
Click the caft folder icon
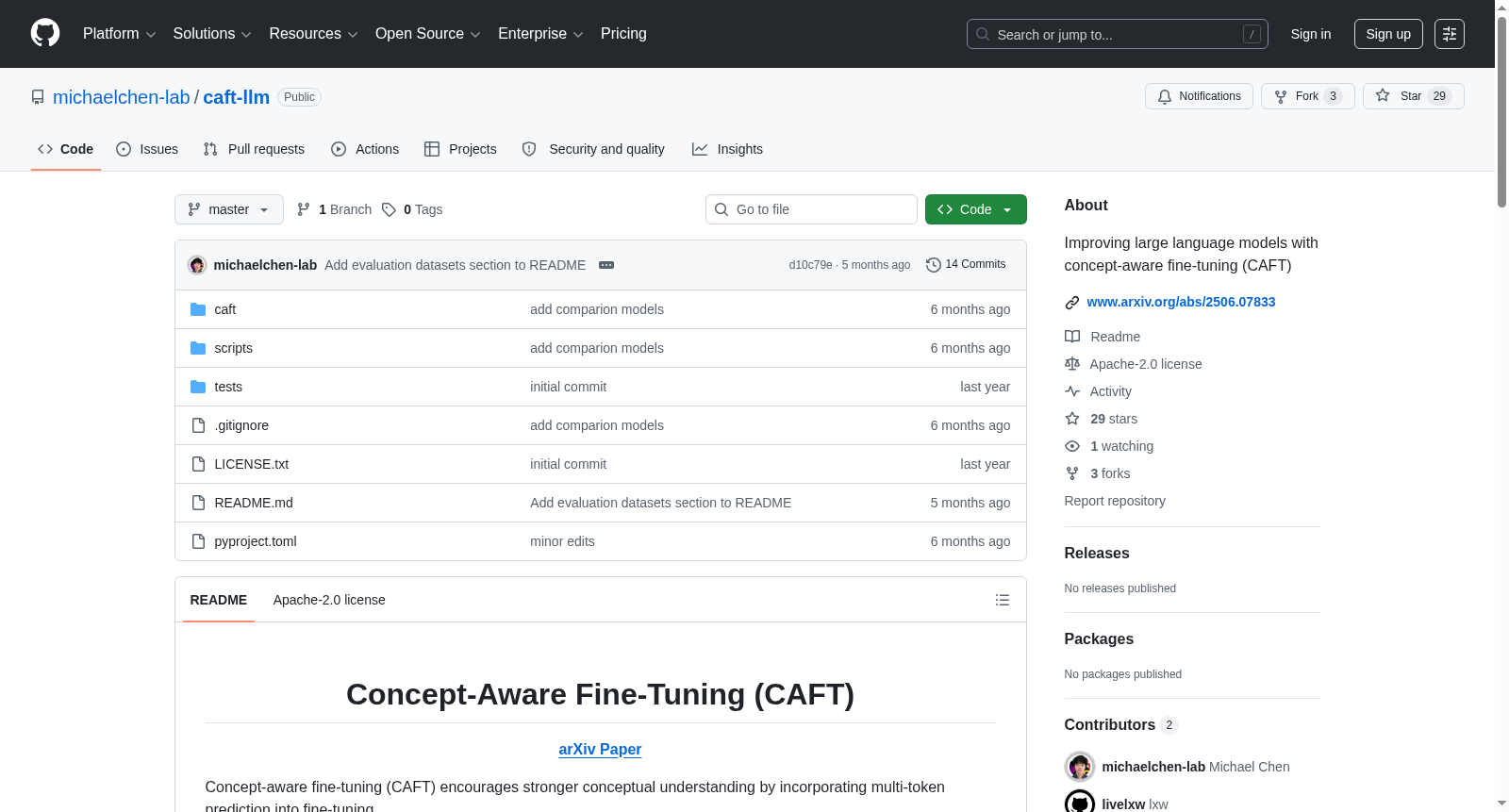pyautogui.click(x=198, y=309)
